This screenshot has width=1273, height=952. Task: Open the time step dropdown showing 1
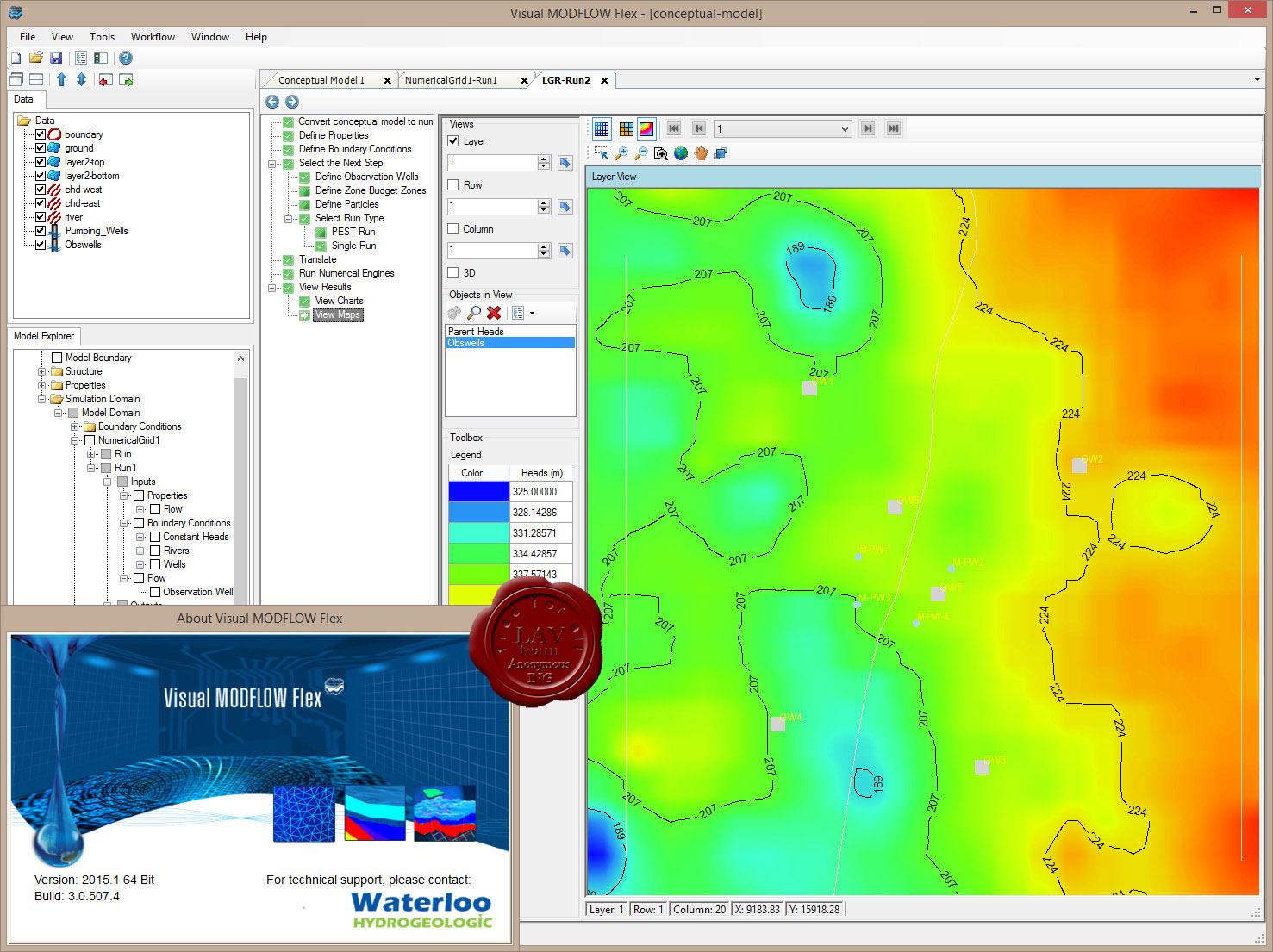pyautogui.click(x=783, y=129)
